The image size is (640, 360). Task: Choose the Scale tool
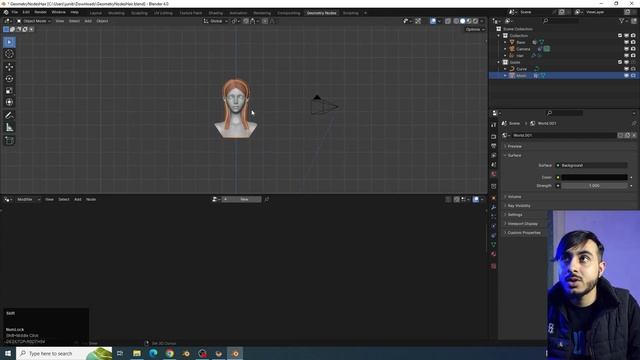(x=9, y=90)
